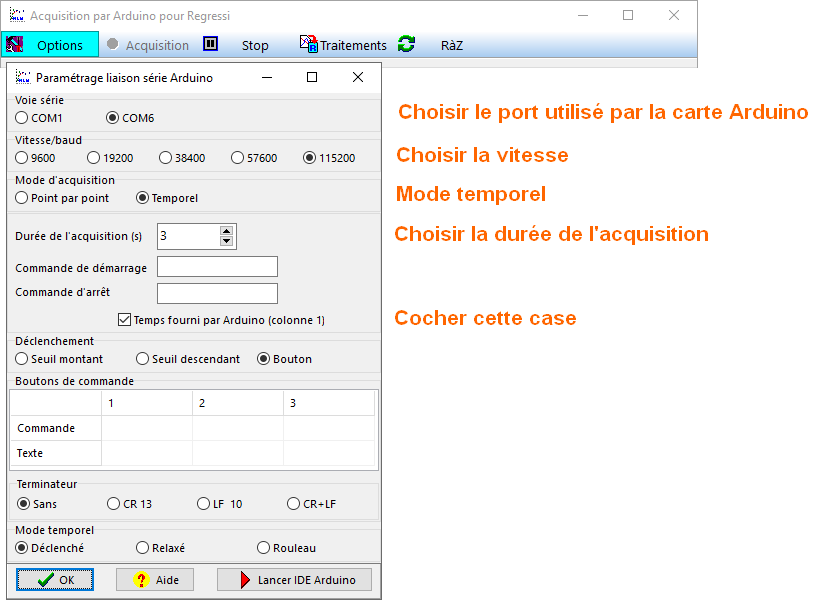Click column header 1 in Boutons table
The height and width of the screenshot is (601, 814).
147,403
